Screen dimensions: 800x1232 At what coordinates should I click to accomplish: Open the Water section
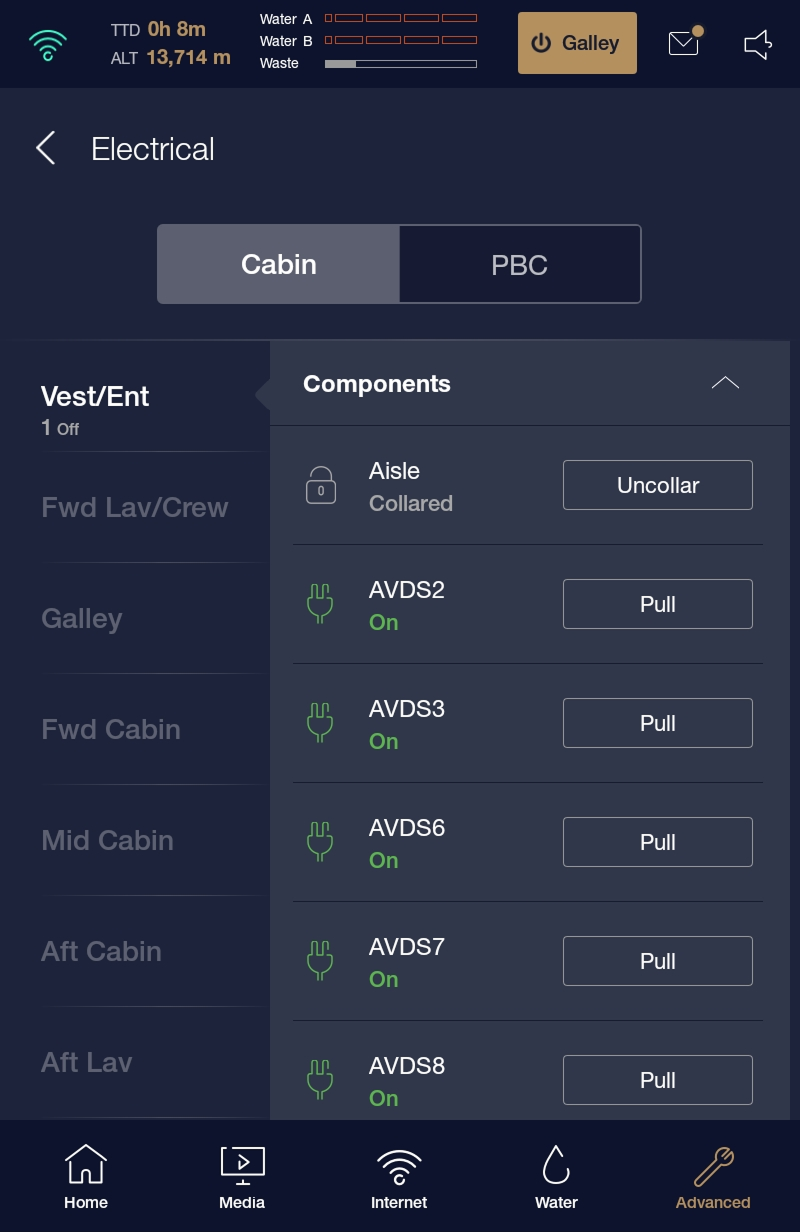[556, 1176]
